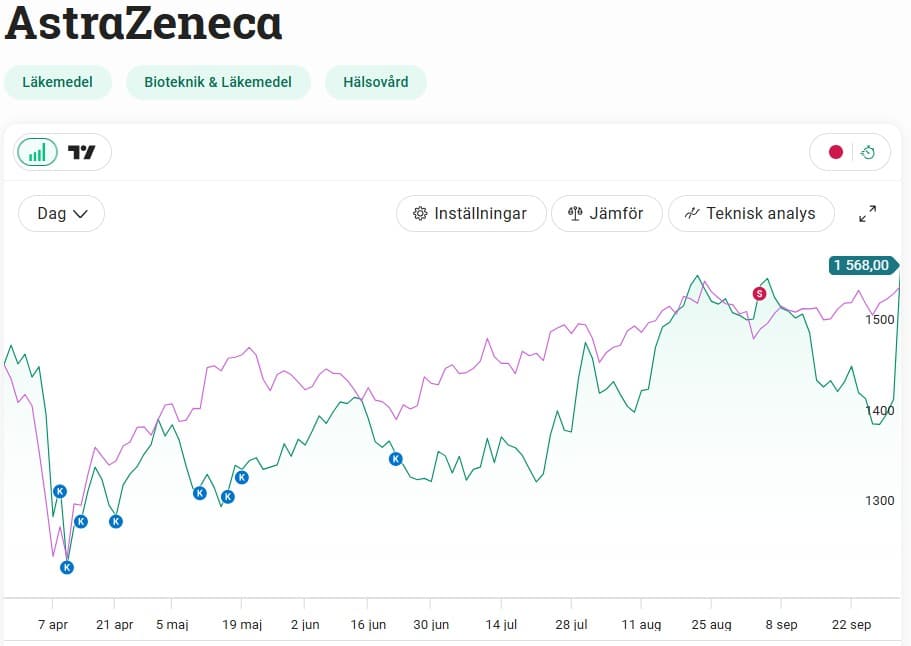Open Inställningar chart settings
The width and height of the screenshot is (911, 646).
click(x=471, y=213)
